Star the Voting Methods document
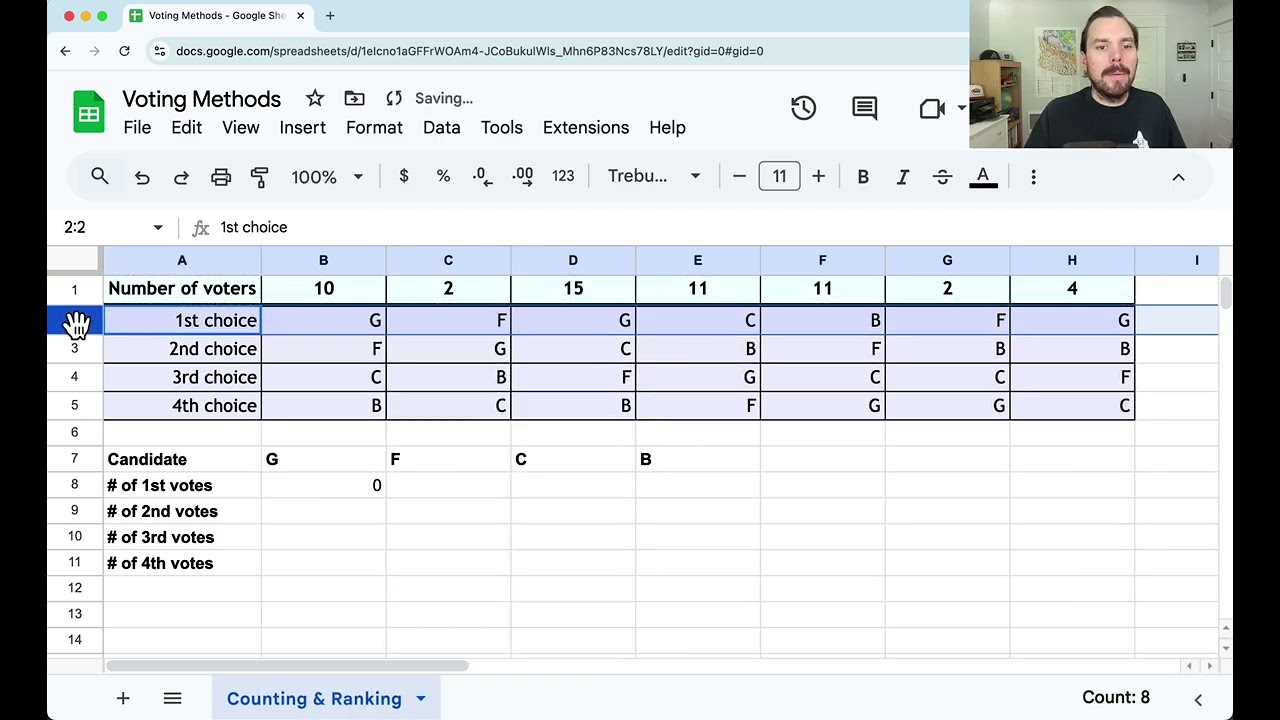Image resolution: width=1280 pixels, height=720 pixels. [x=315, y=98]
